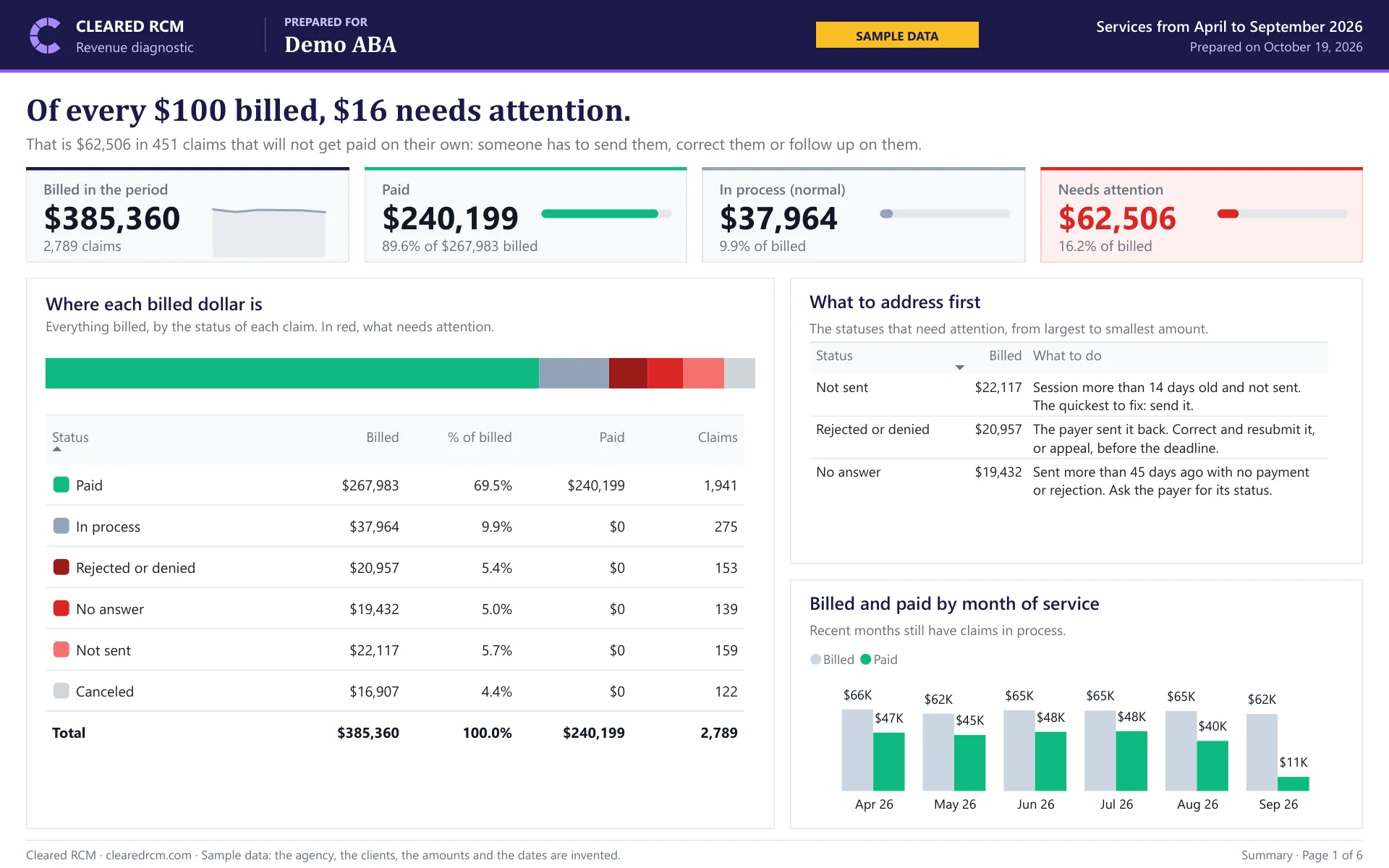This screenshot has height=868, width=1389.
Task: Click the gray Canceled segment of stacked bar
Action: 739,373
